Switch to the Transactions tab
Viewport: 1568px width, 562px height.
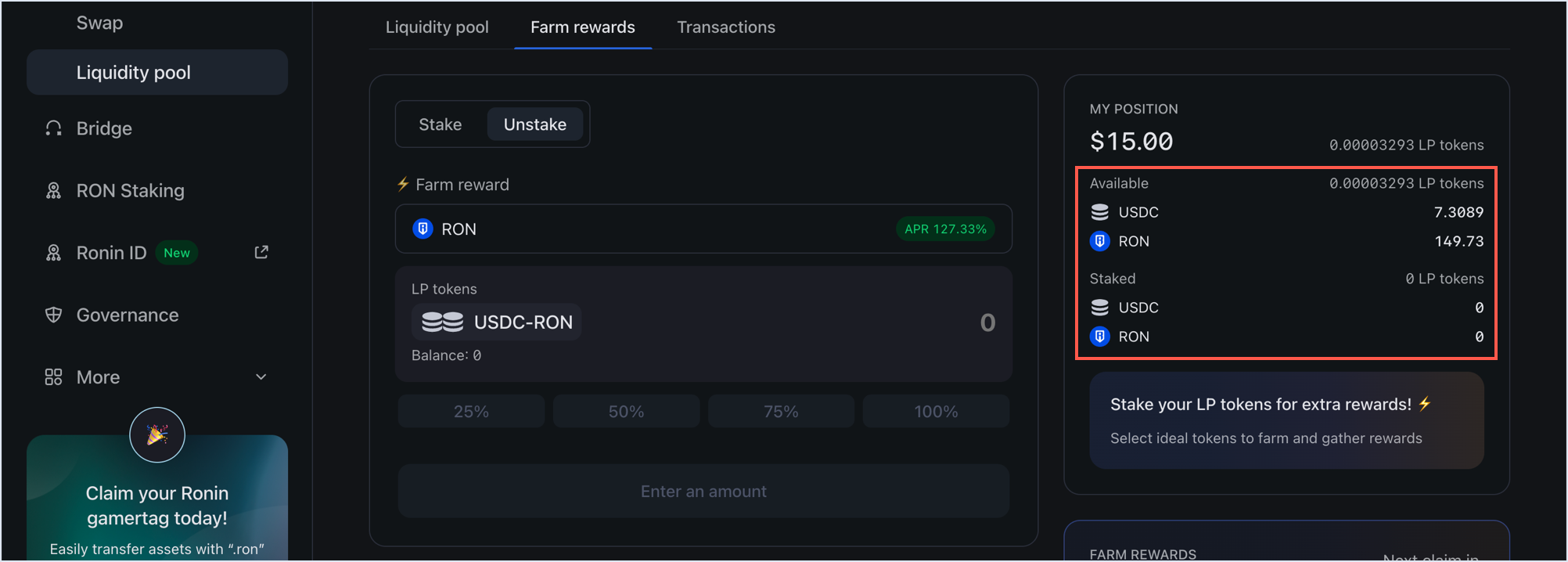[x=725, y=27]
